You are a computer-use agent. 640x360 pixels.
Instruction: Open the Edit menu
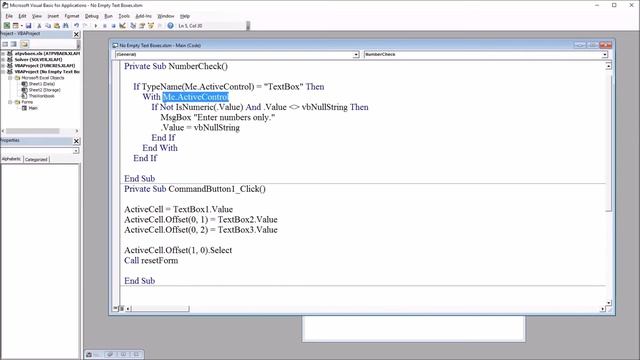[x=22, y=16]
